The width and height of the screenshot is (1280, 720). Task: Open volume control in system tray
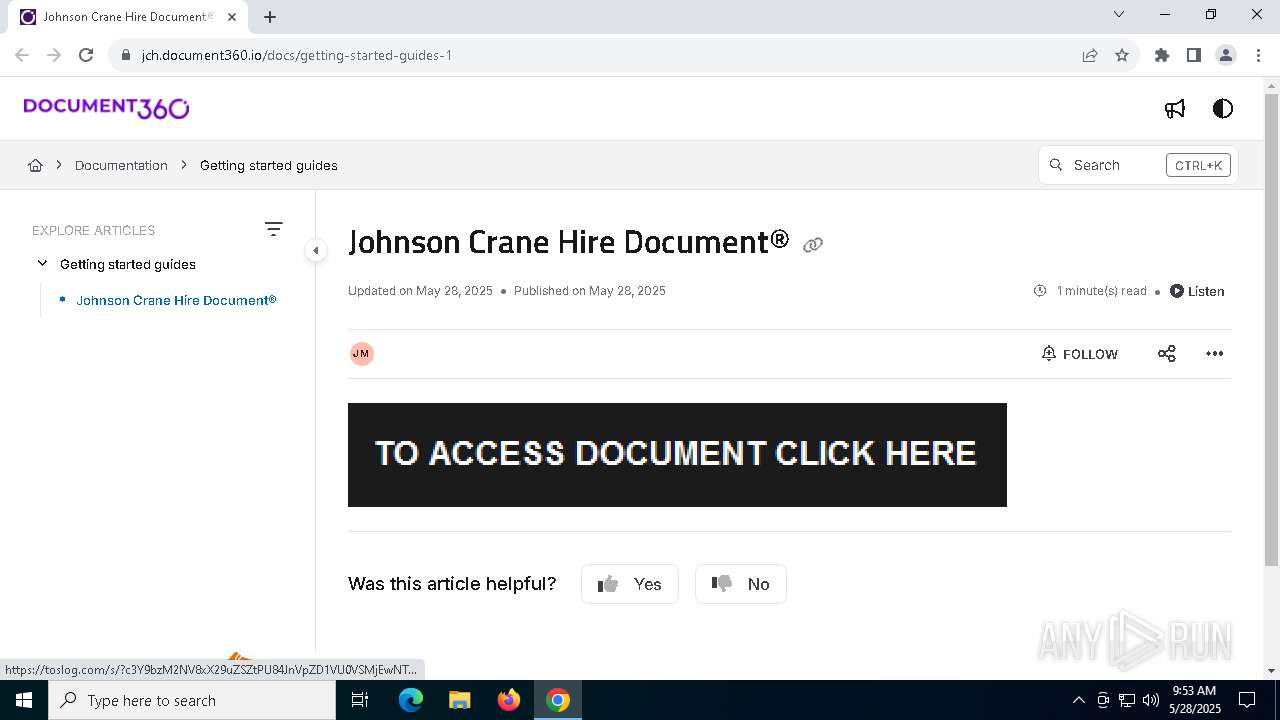click(x=1151, y=700)
